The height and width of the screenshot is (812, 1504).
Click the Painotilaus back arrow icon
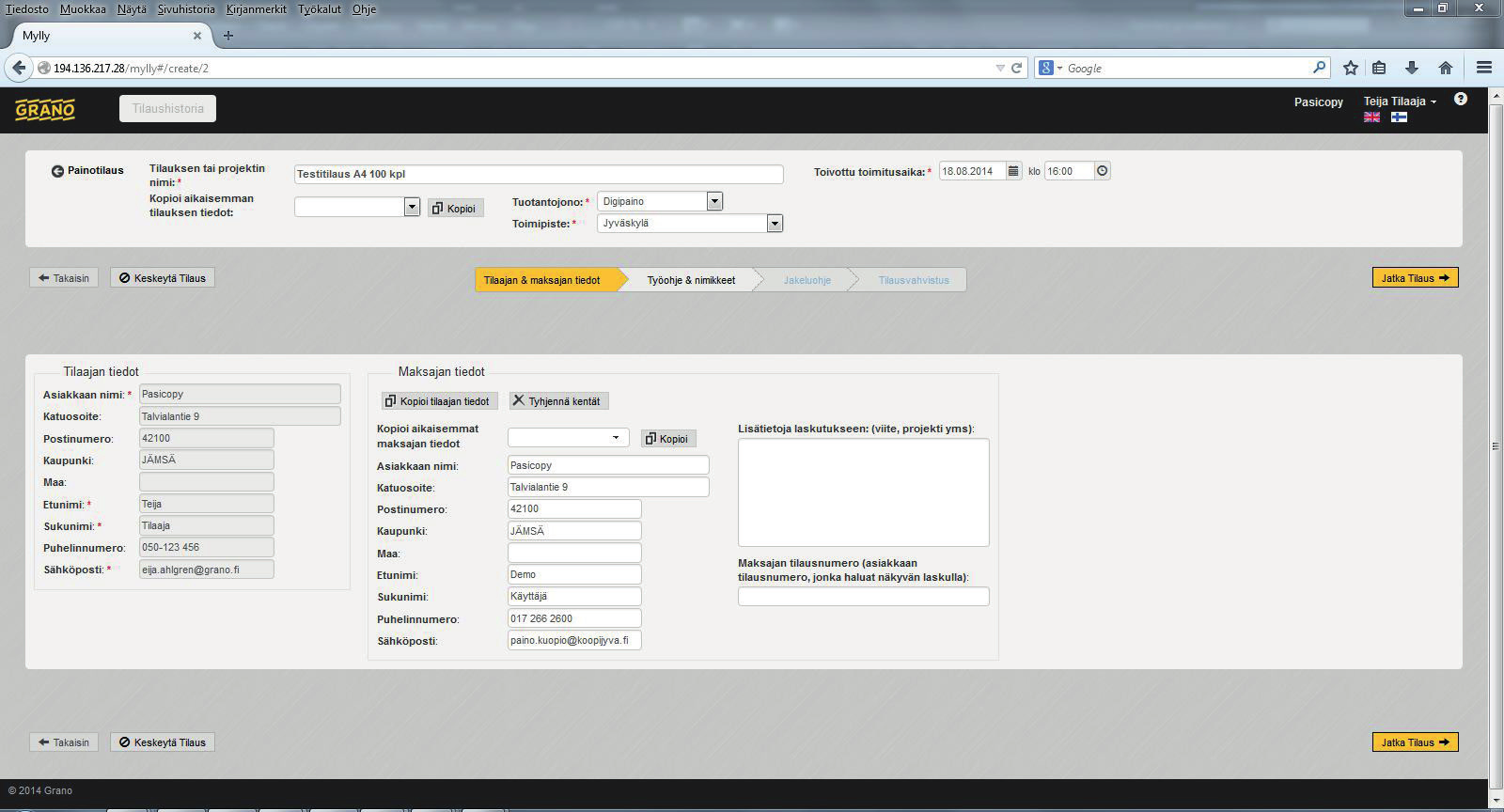point(57,171)
